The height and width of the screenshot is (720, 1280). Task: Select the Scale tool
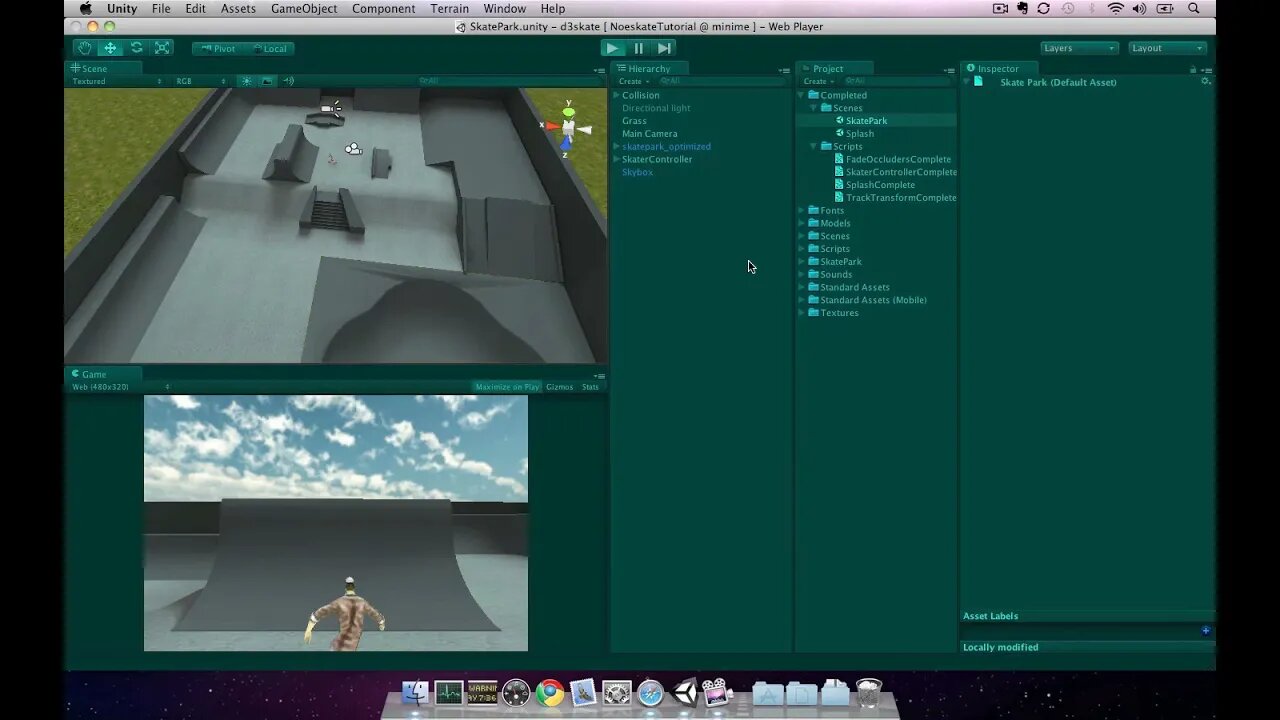162,48
